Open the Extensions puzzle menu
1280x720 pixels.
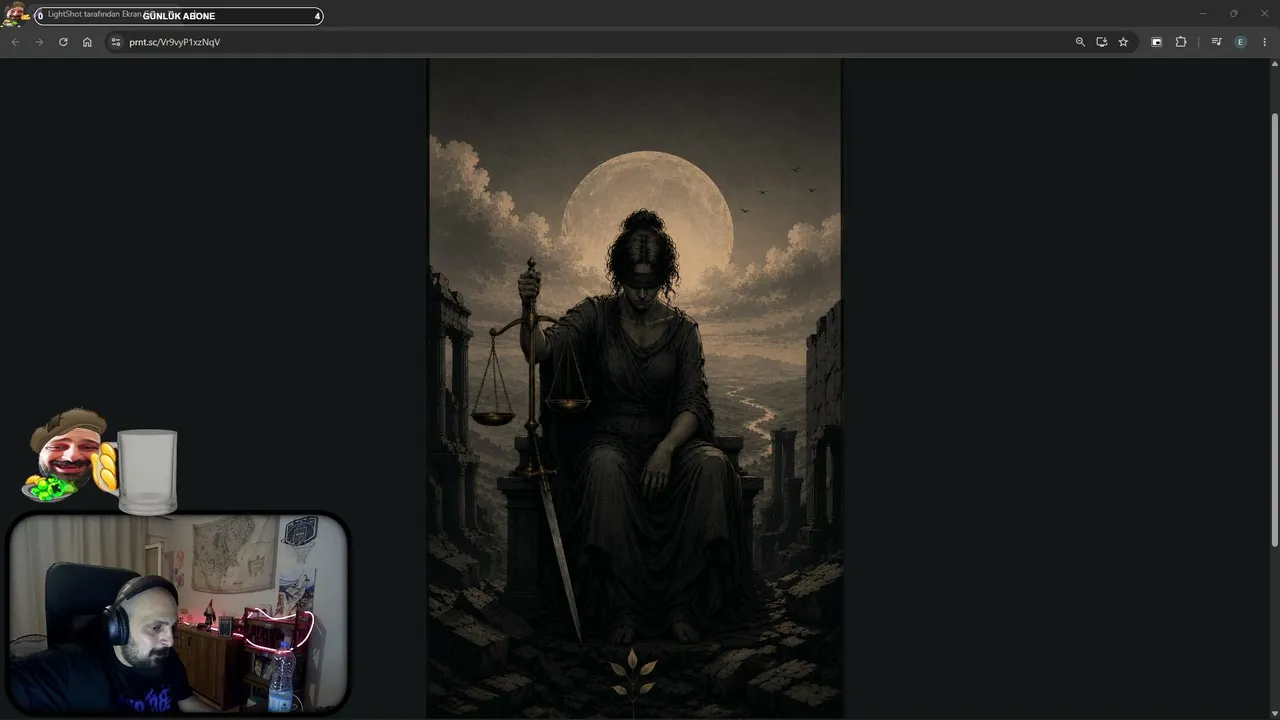[1181, 42]
